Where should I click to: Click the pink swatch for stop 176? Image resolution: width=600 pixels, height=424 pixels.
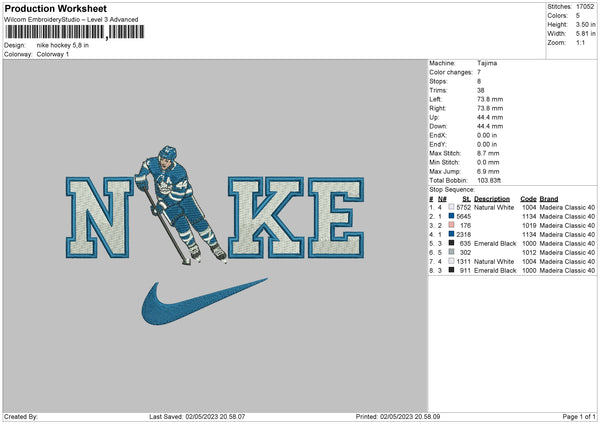[x=452, y=225]
